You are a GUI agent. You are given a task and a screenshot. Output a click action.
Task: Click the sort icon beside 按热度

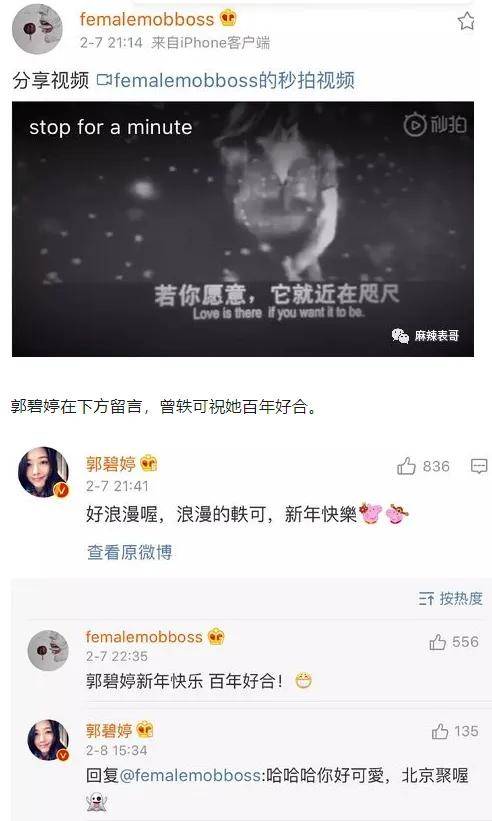pos(426,598)
